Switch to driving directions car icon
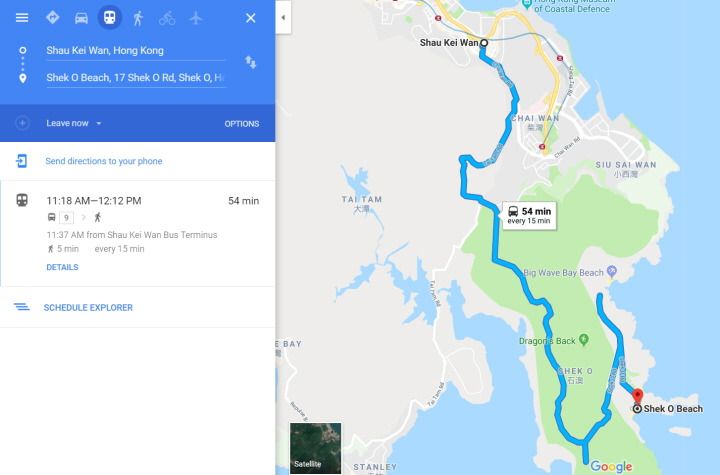This screenshot has width=720, height=475. [x=81, y=18]
